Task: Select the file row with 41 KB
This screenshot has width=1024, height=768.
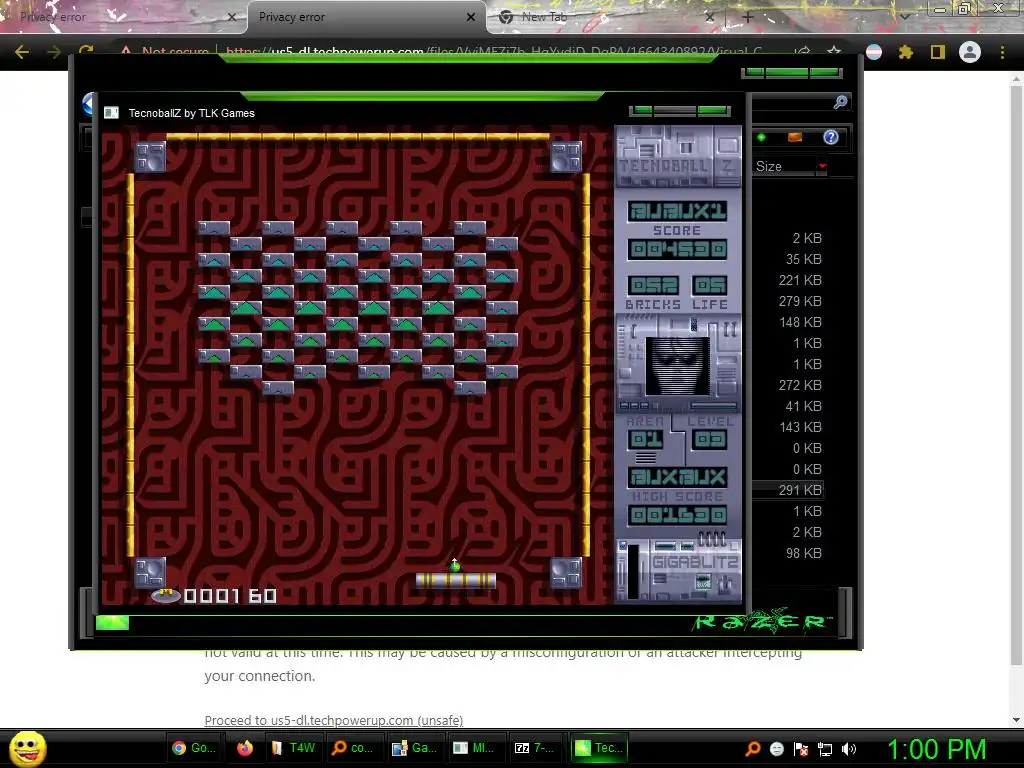Action: pos(803,406)
